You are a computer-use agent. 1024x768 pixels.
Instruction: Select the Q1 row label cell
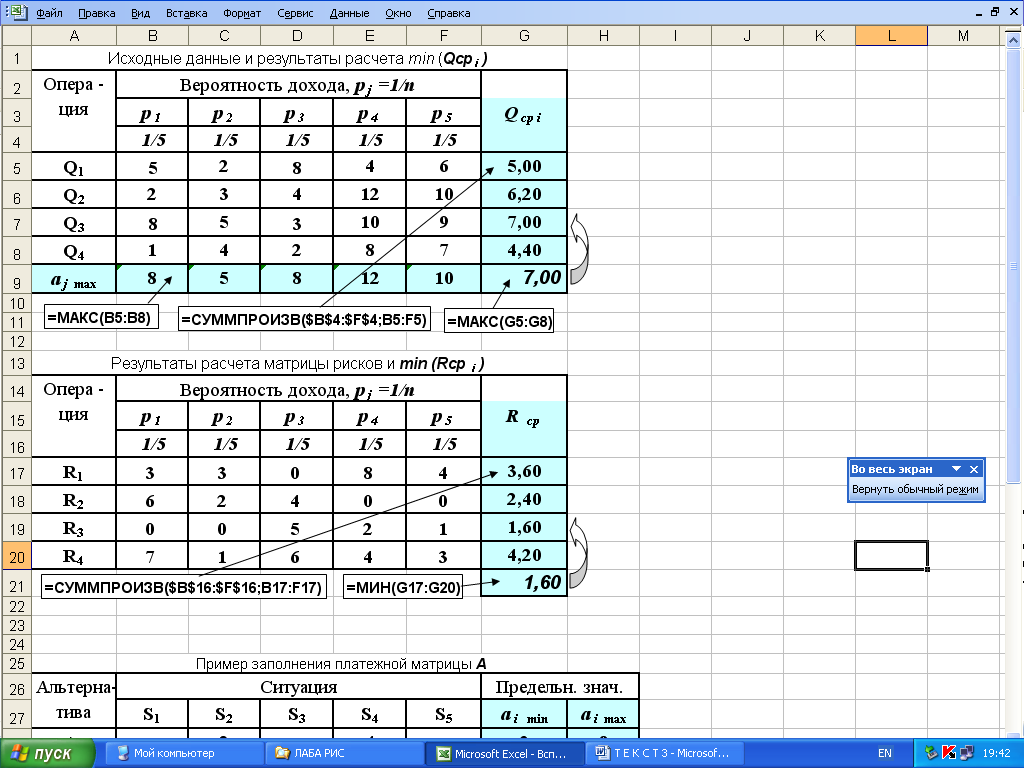pos(74,167)
